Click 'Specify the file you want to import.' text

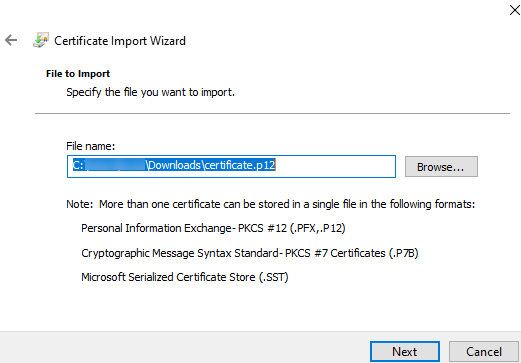150,92
